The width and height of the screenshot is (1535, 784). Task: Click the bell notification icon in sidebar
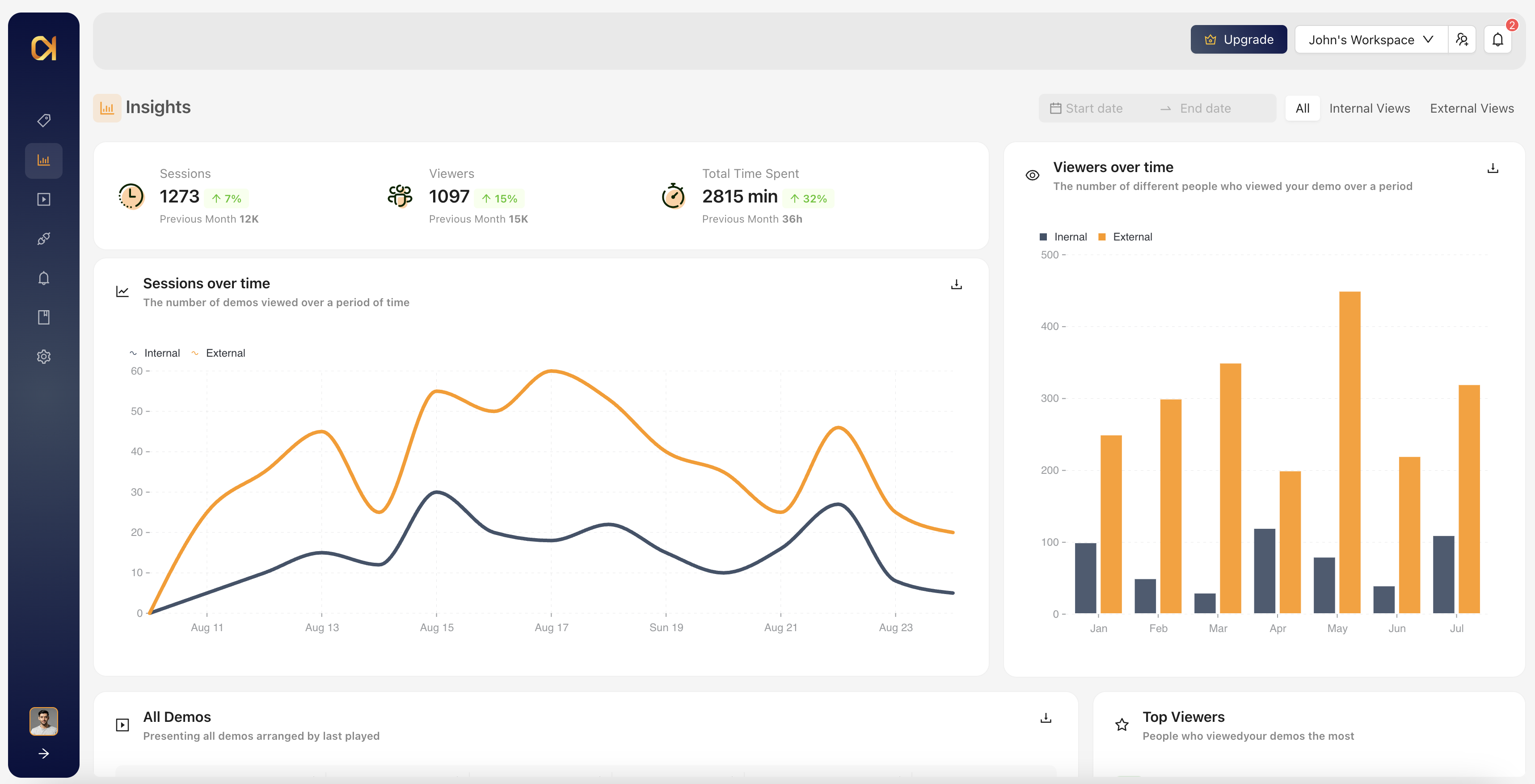[44, 278]
